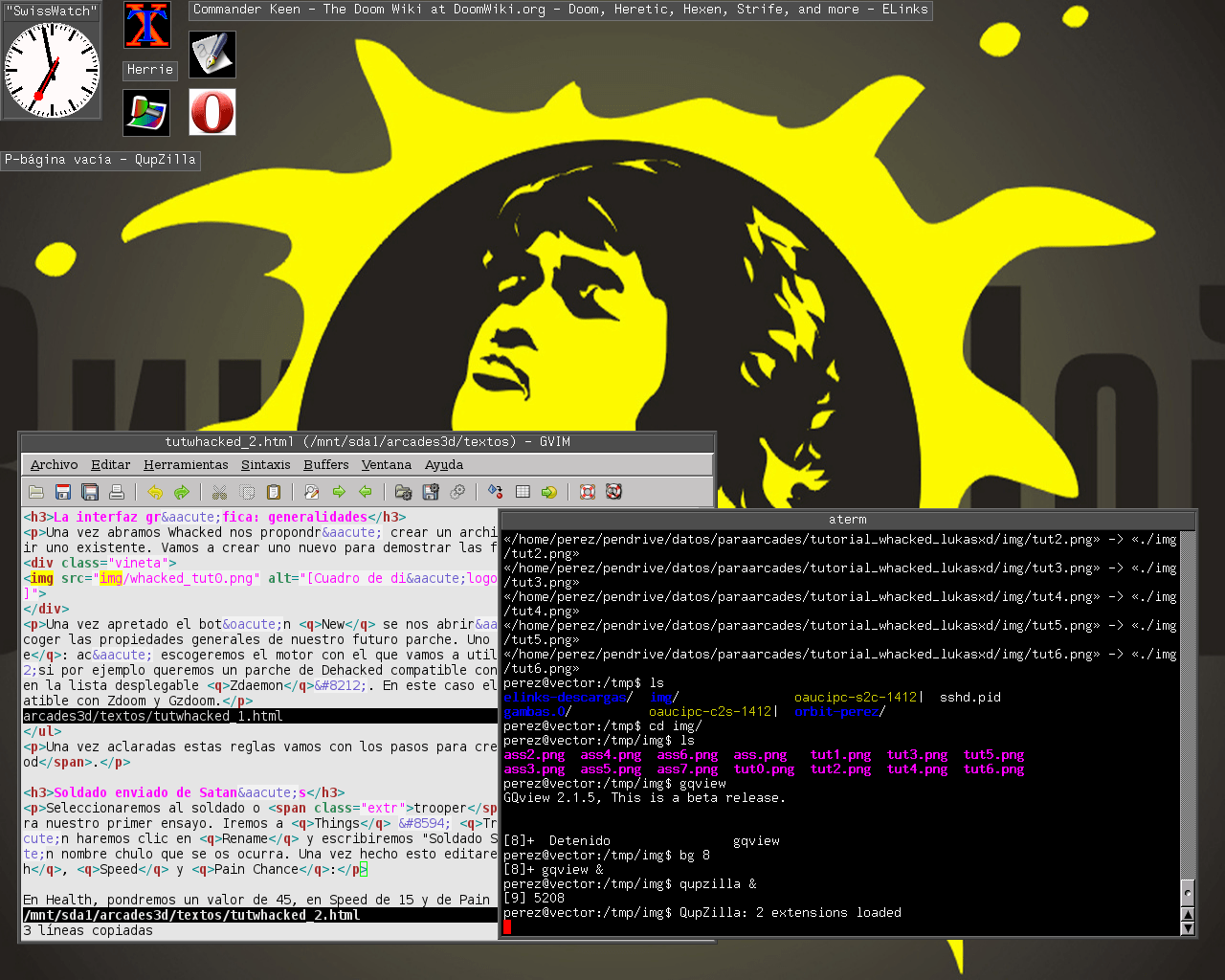Screen dimensions: 1225x980
Task: Open the Ventana menu in GVIM
Action: click(x=386, y=465)
